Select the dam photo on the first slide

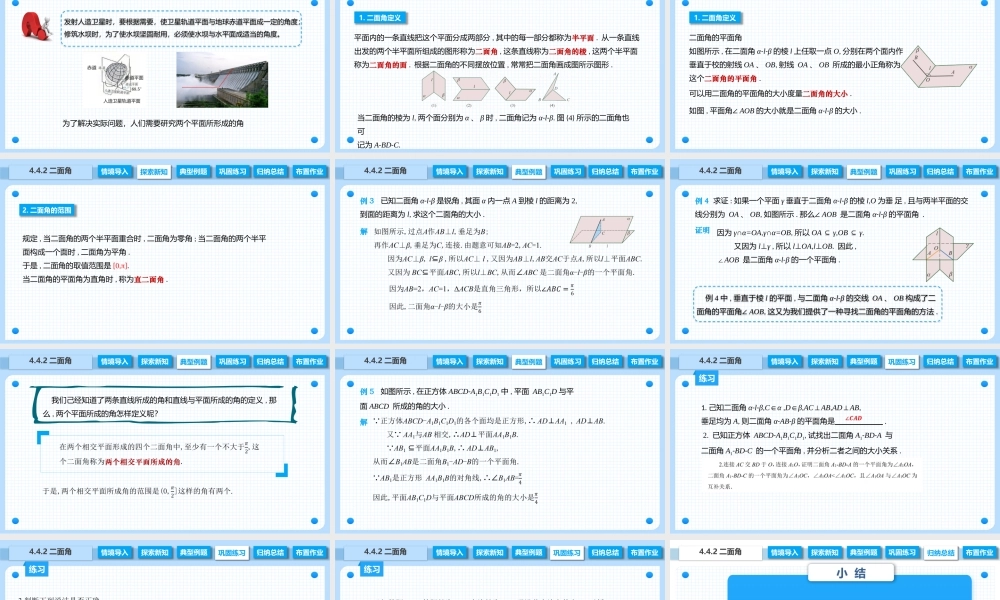pyautogui.click(x=222, y=80)
